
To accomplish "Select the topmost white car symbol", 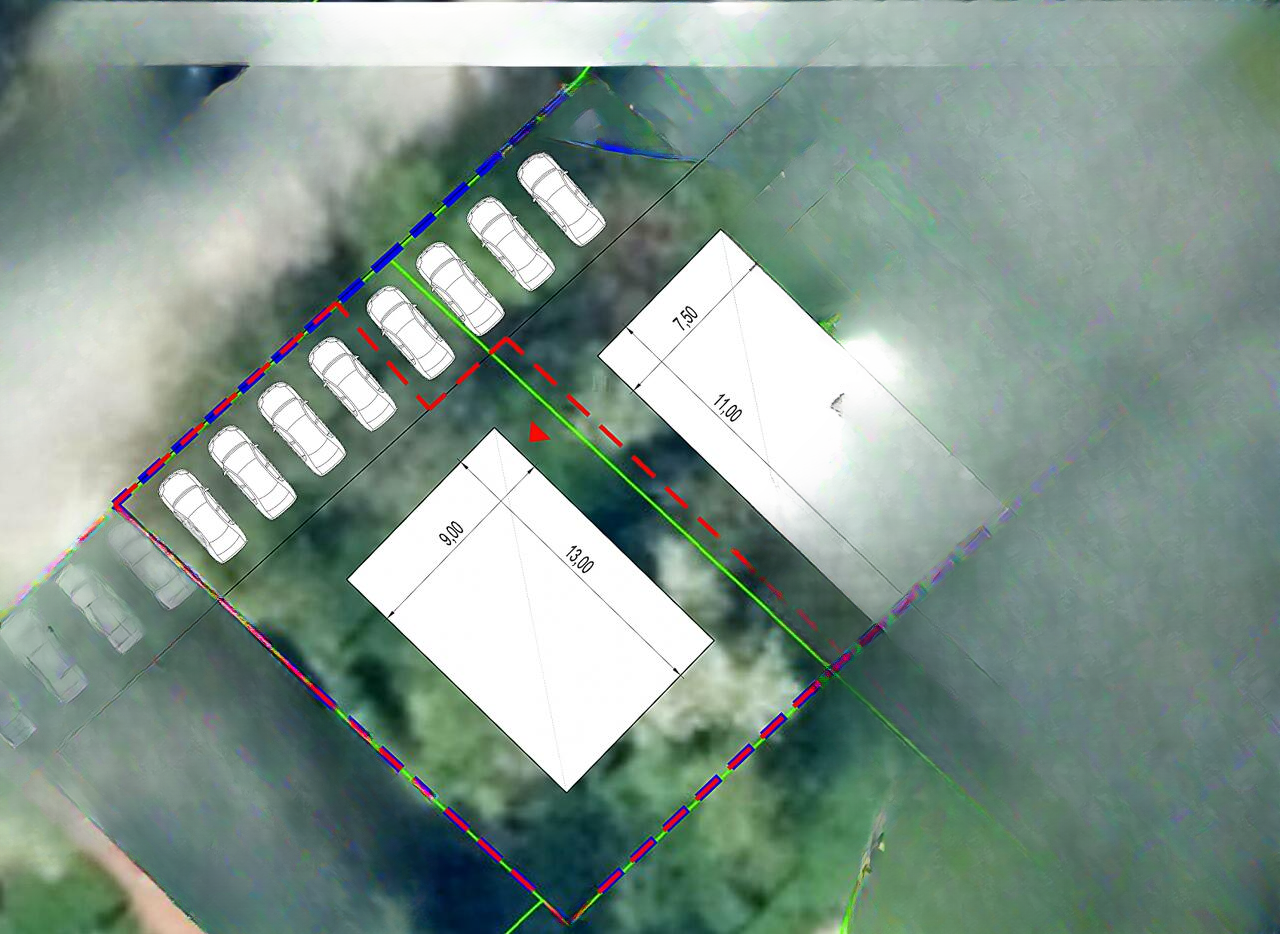I will click(x=561, y=199).
